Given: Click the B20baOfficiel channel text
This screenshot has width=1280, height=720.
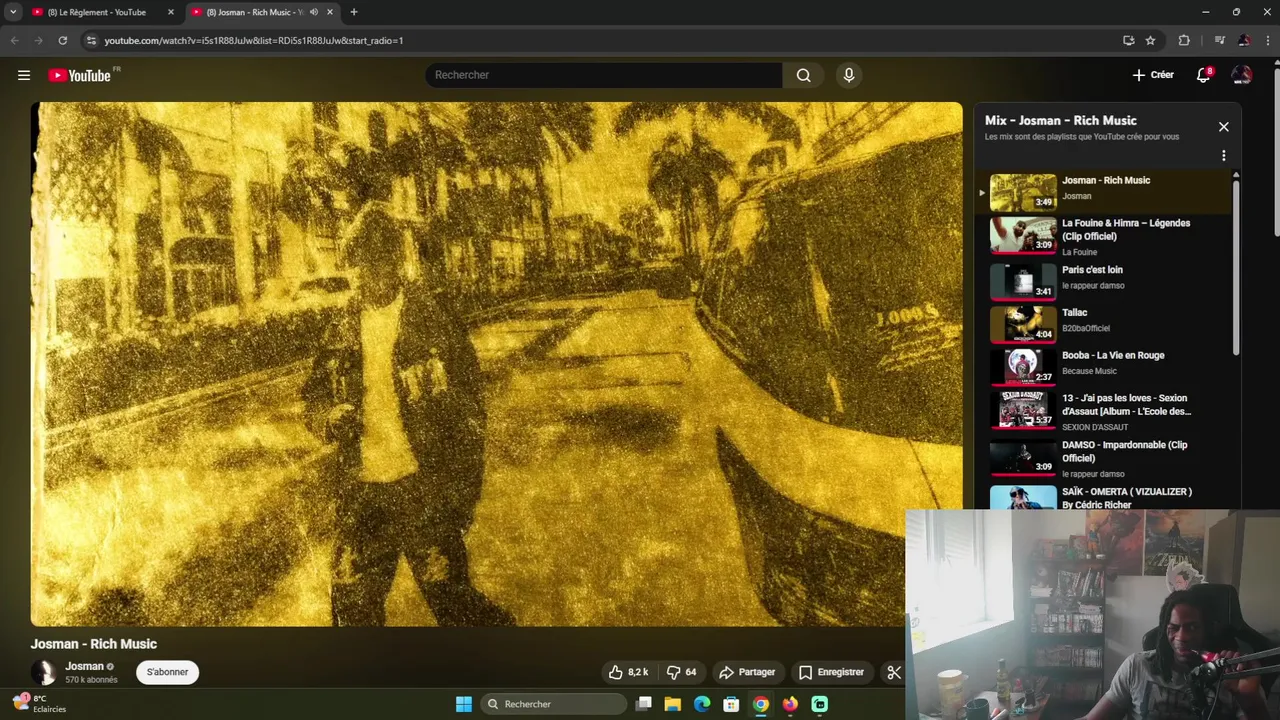Looking at the screenshot, I should [1086, 328].
